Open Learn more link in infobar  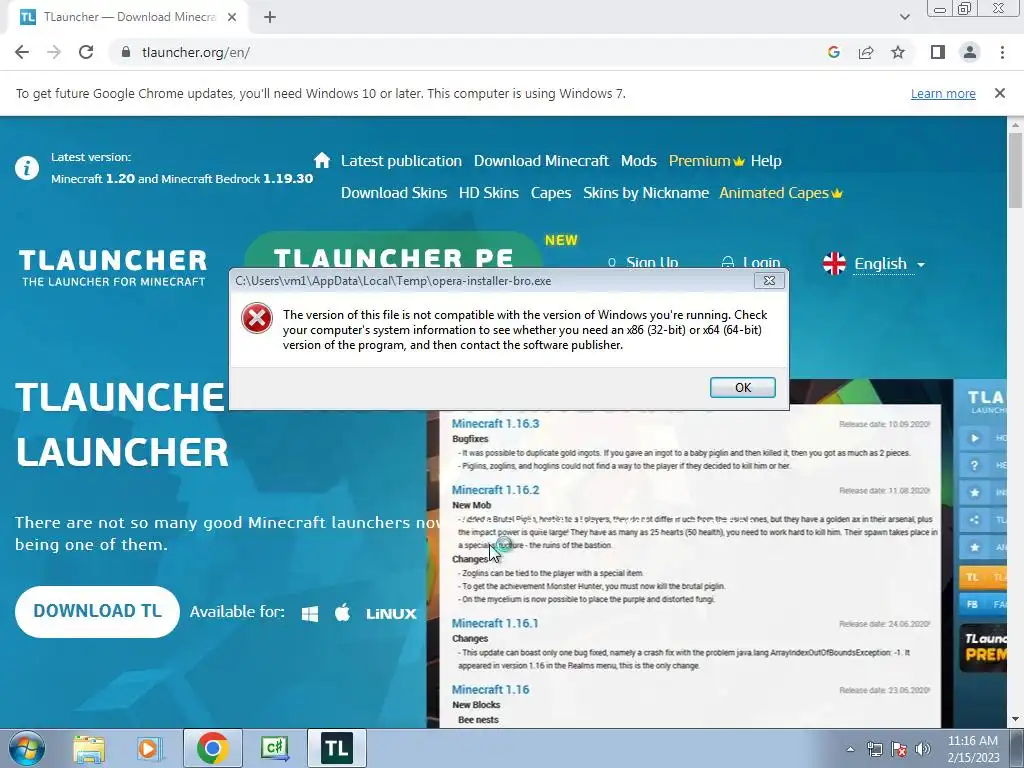[x=943, y=93]
